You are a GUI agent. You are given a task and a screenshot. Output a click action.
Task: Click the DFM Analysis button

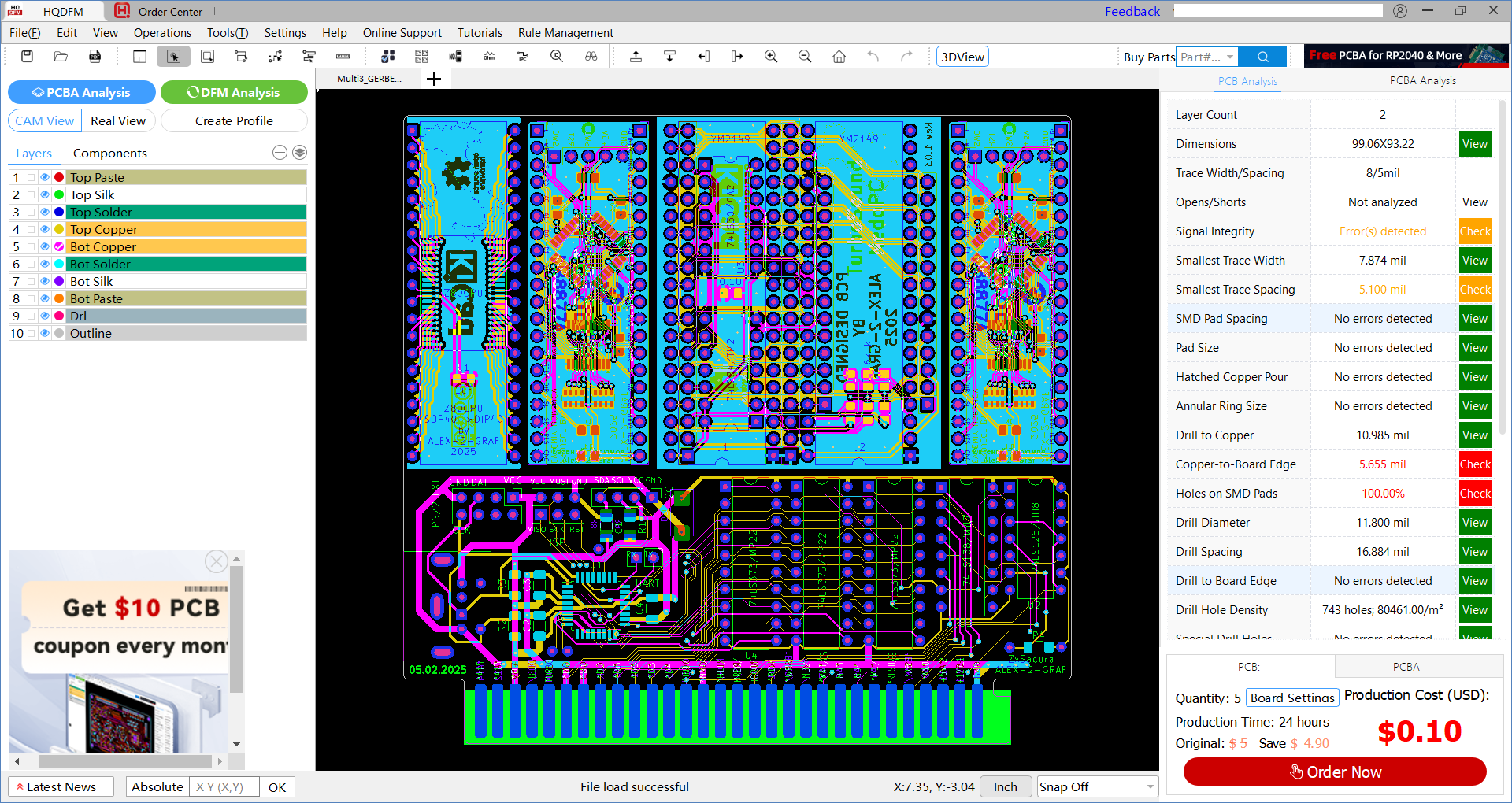tap(234, 92)
